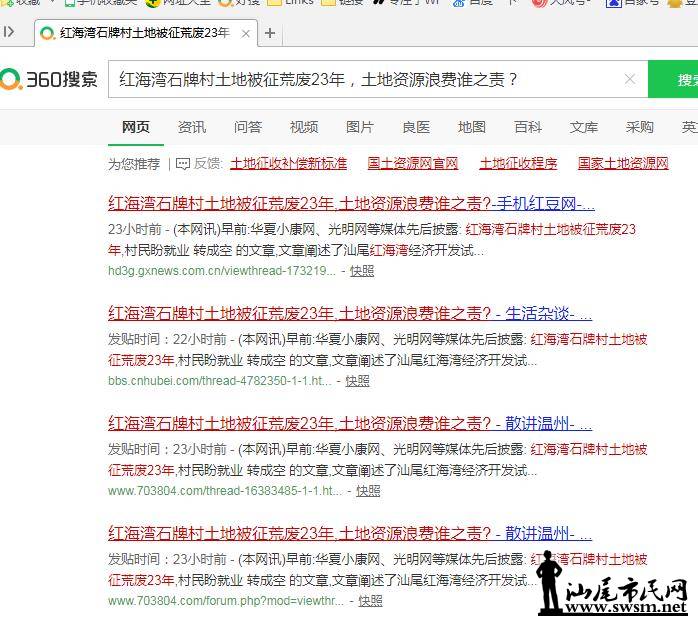Switch to the 文库 search tab
Screen dimensions: 698x621
(584, 127)
